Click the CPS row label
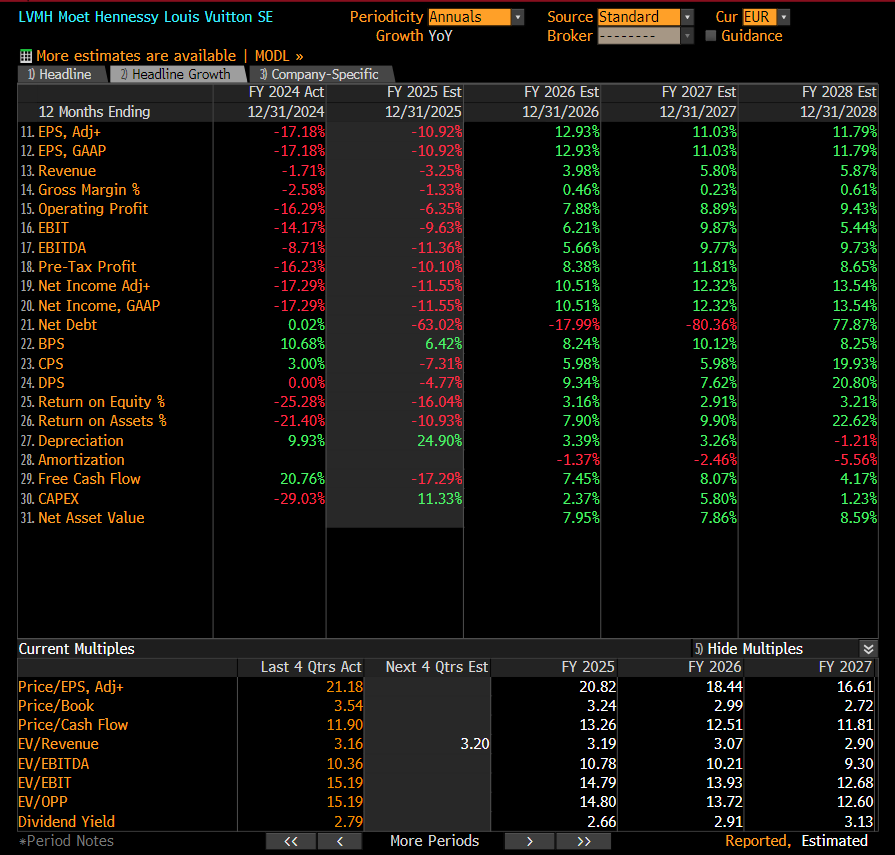Viewport: 895px width, 855px height. (50, 364)
